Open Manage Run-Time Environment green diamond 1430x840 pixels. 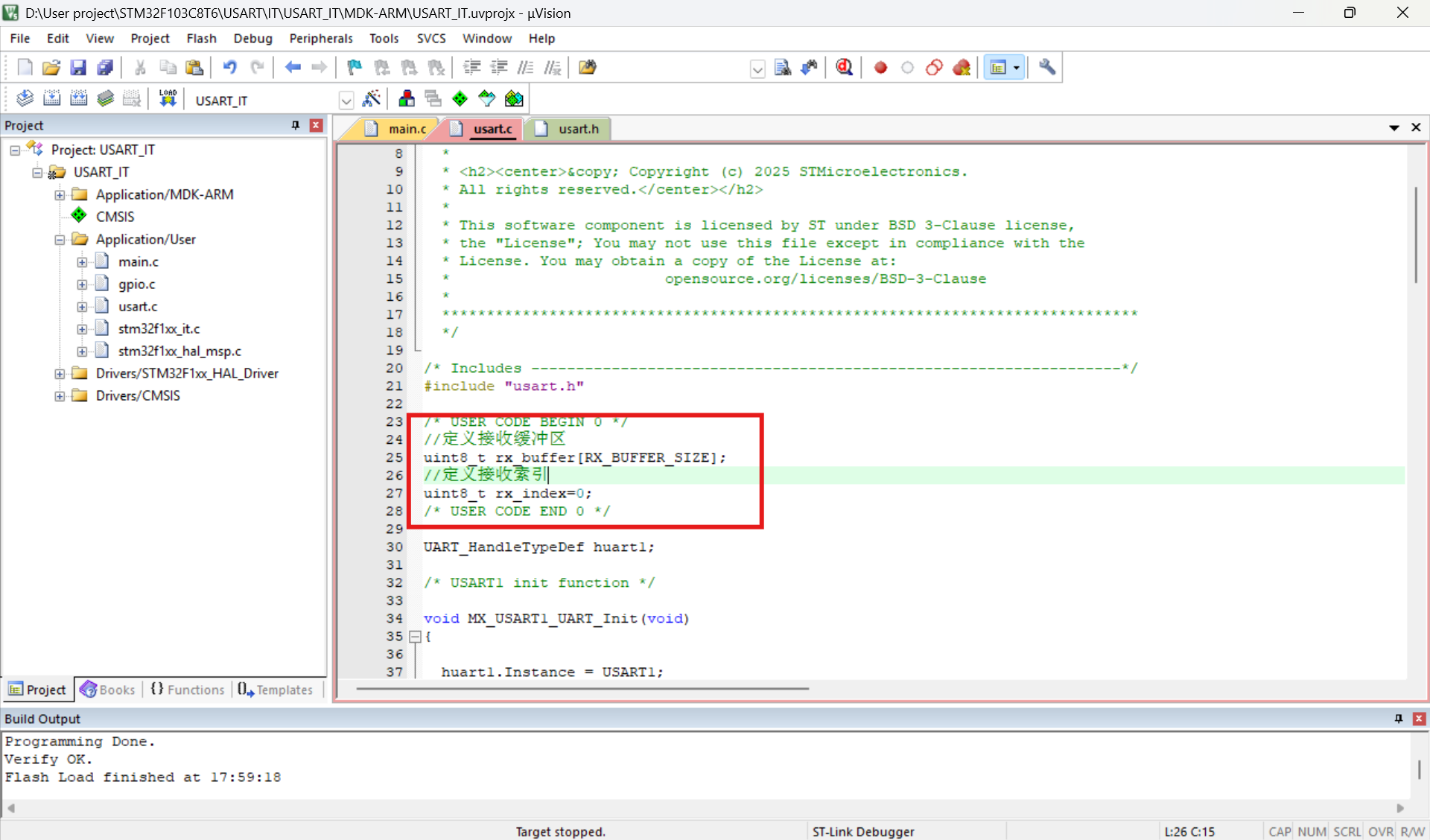tap(460, 98)
